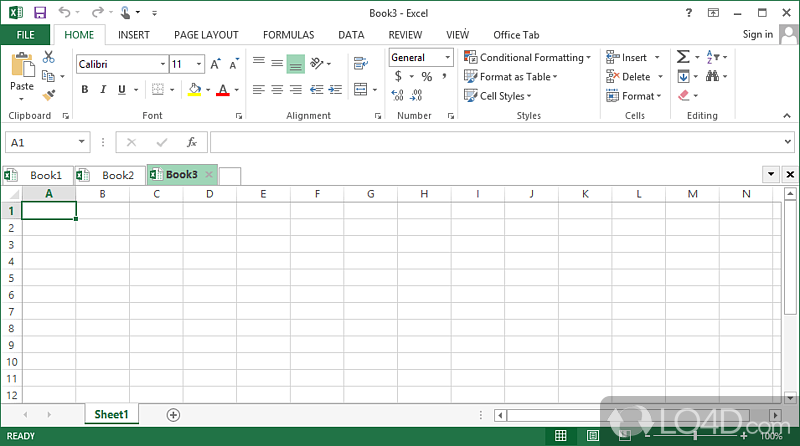The height and width of the screenshot is (446, 800).
Task: Click the Undo arrow icon
Action: pos(64,12)
